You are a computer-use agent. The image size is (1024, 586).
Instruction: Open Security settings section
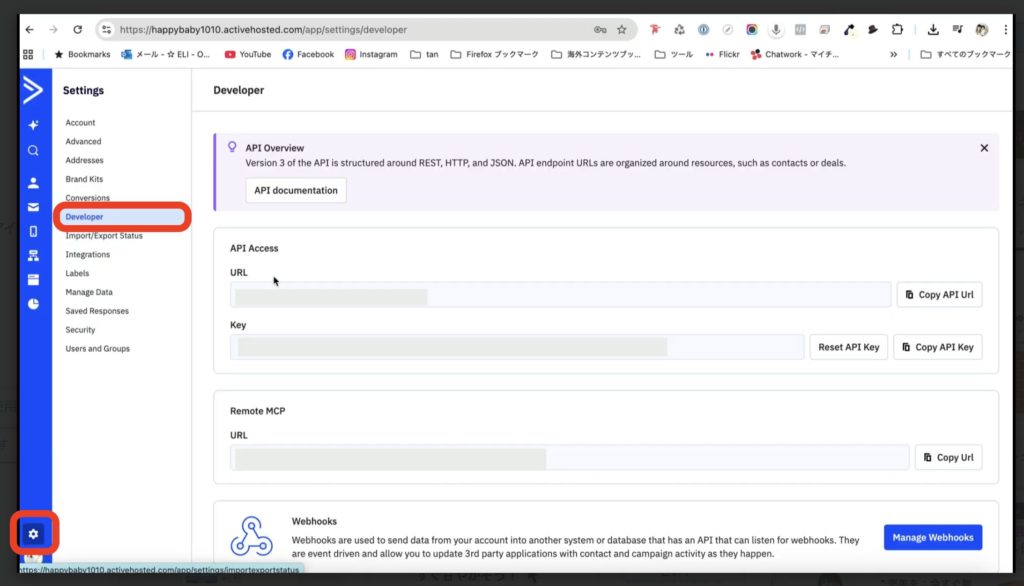tap(80, 330)
